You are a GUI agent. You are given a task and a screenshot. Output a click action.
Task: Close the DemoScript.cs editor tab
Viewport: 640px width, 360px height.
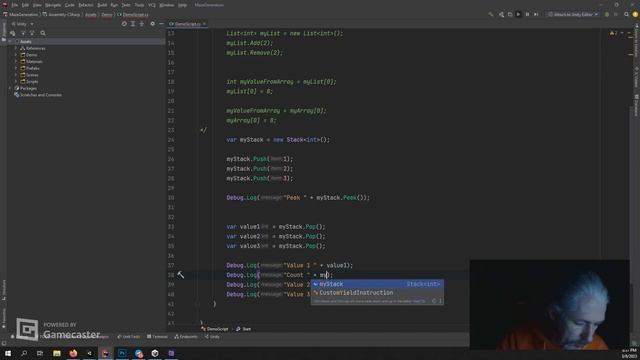[x=204, y=24]
